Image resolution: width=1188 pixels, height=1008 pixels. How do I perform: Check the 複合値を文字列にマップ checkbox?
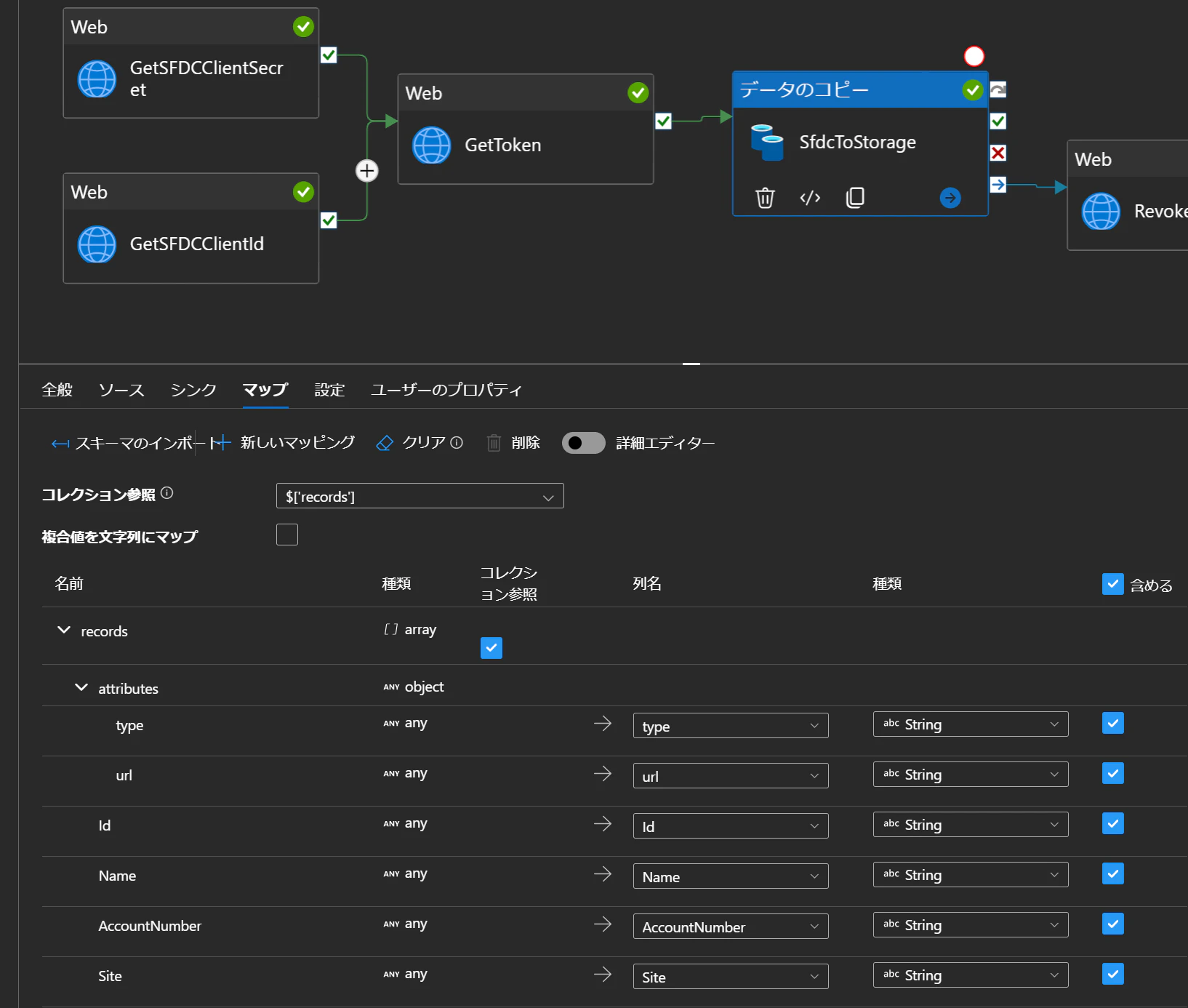(287, 535)
